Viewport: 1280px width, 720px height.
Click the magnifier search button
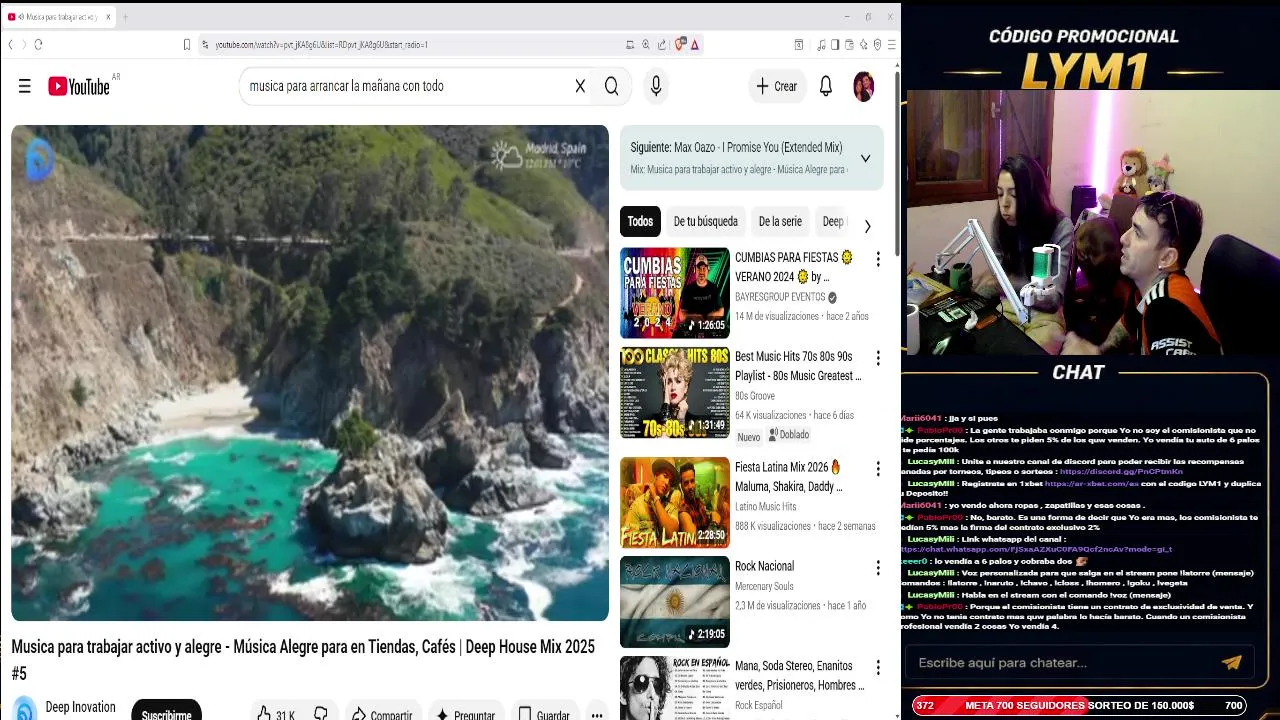point(611,86)
